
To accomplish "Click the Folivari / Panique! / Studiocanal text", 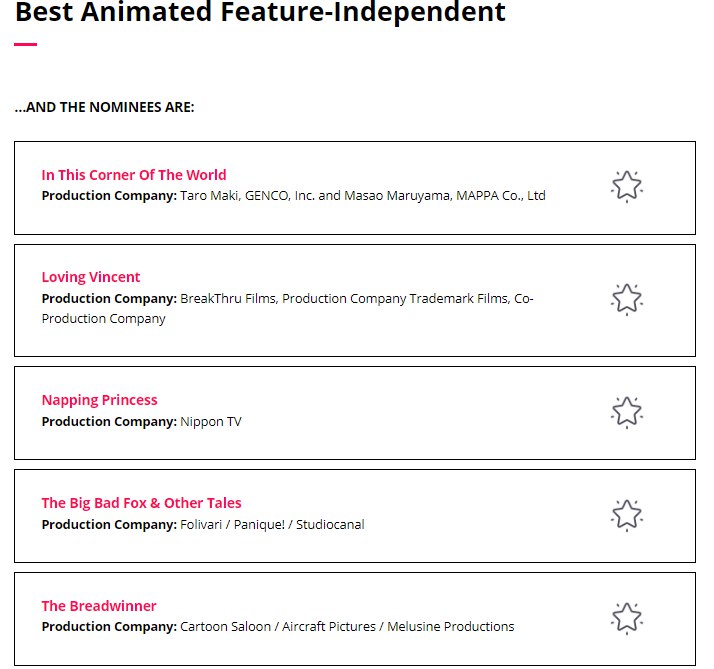I will click(x=272, y=525).
